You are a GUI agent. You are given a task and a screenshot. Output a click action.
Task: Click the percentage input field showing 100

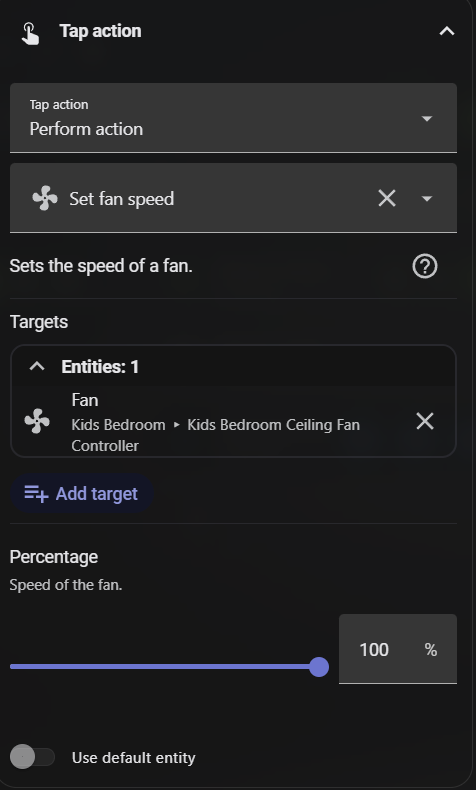click(398, 649)
